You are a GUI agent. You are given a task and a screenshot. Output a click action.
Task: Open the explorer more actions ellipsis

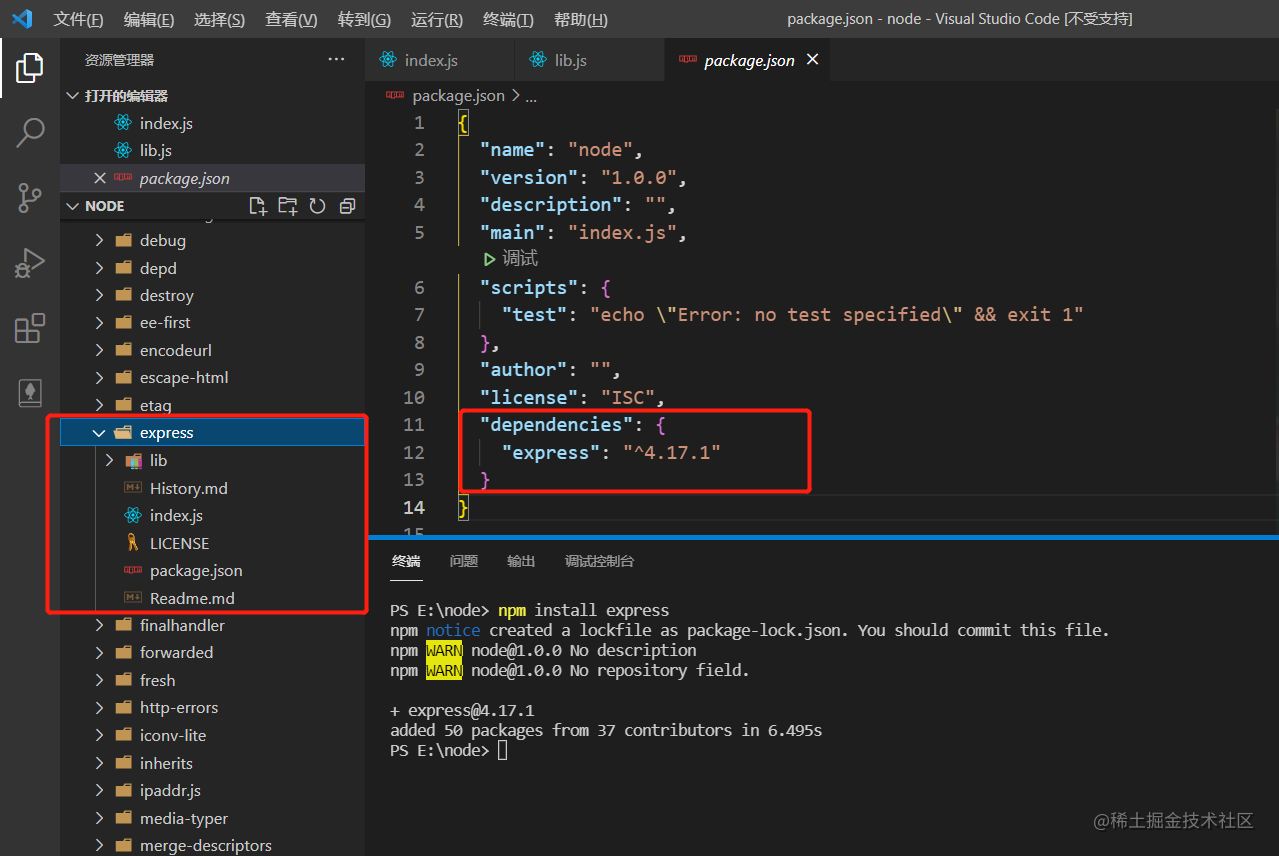pyautogui.click(x=336, y=60)
